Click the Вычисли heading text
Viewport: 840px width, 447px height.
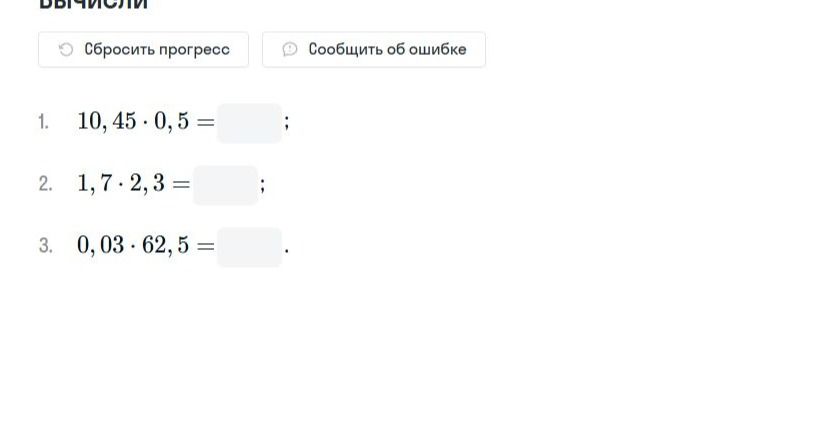(x=94, y=4)
